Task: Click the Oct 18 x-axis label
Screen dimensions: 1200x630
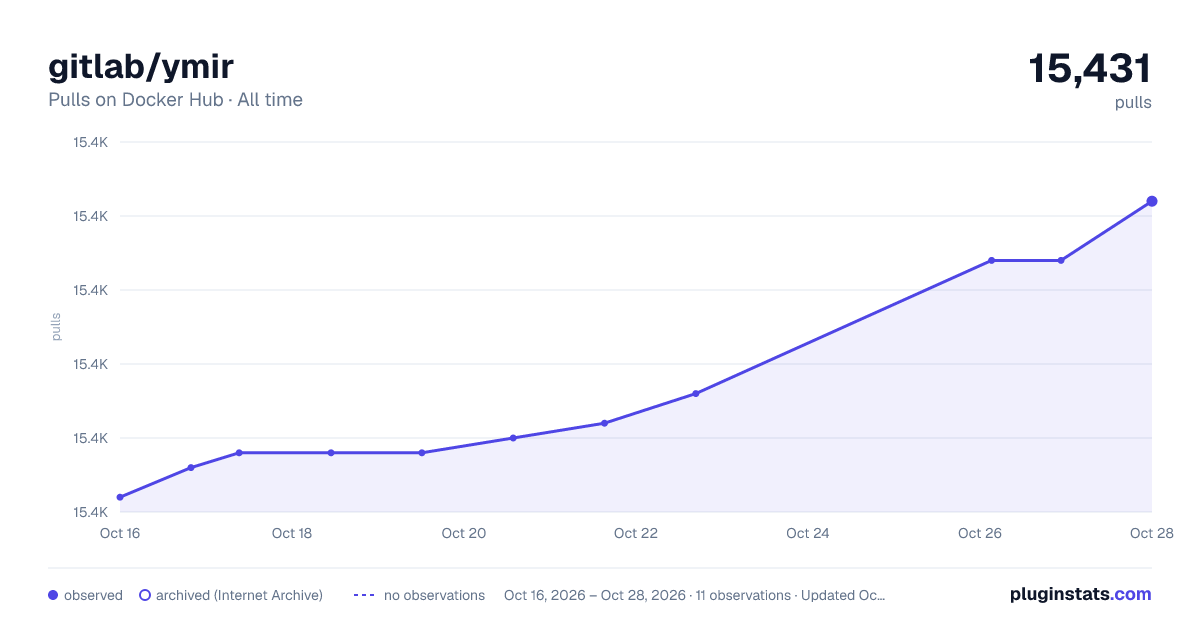Action: 292,533
